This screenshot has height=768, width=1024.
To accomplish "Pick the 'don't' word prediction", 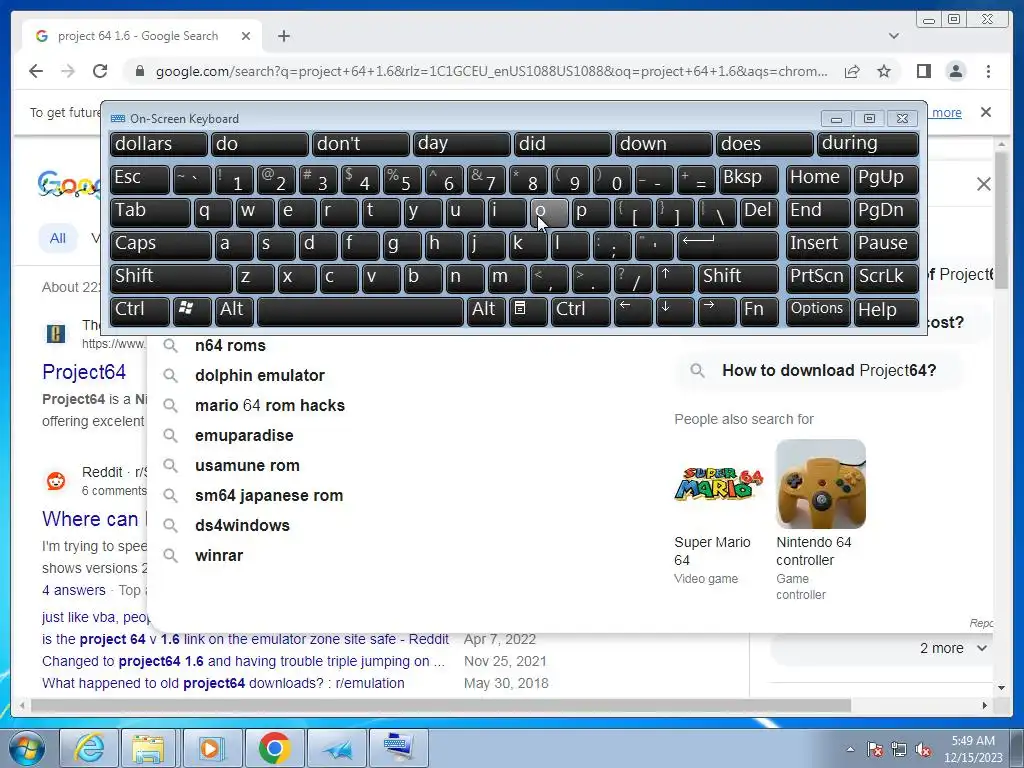I will tap(360, 144).
